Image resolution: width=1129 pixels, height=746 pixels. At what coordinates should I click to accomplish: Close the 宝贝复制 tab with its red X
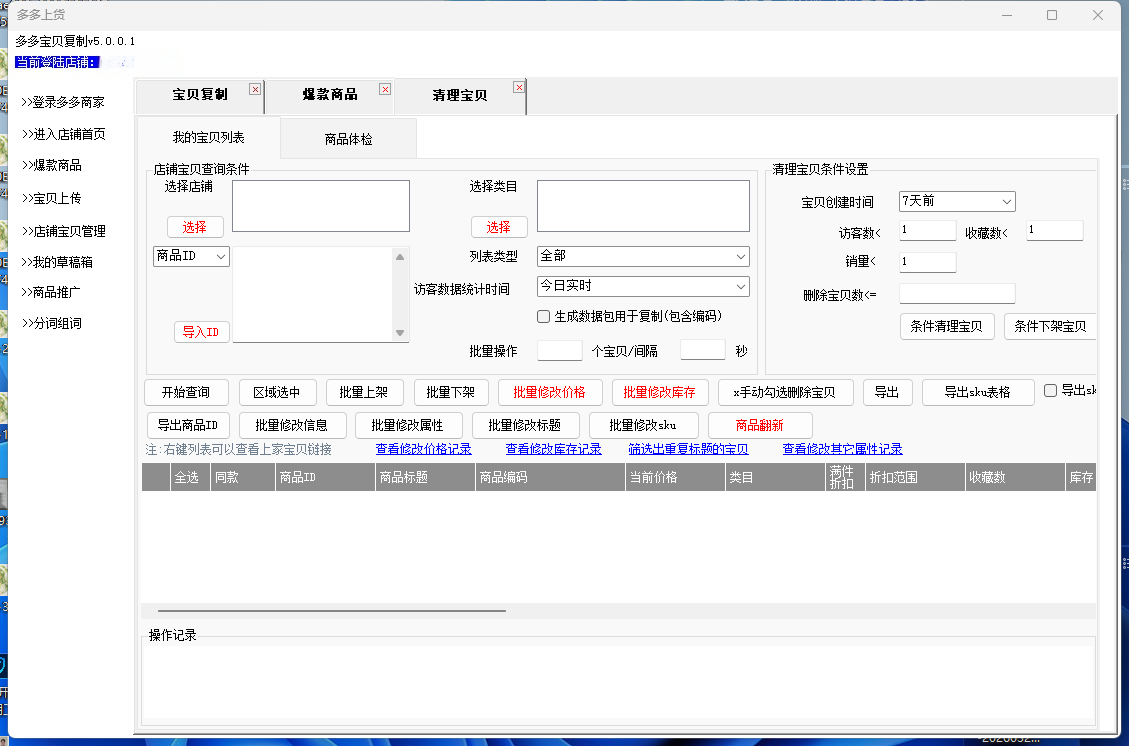point(255,89)
